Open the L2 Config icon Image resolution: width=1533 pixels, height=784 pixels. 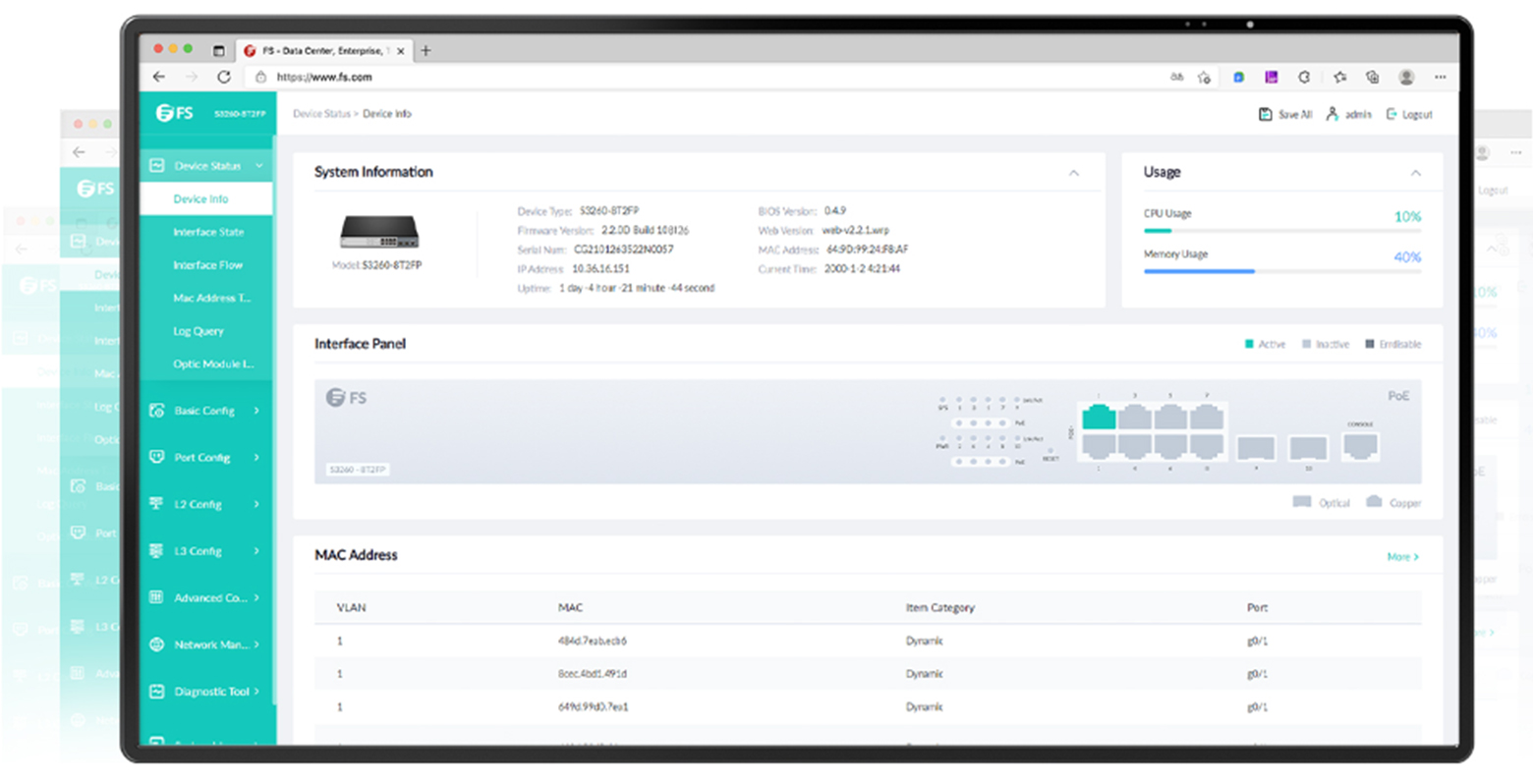click(x=158, y=504)
